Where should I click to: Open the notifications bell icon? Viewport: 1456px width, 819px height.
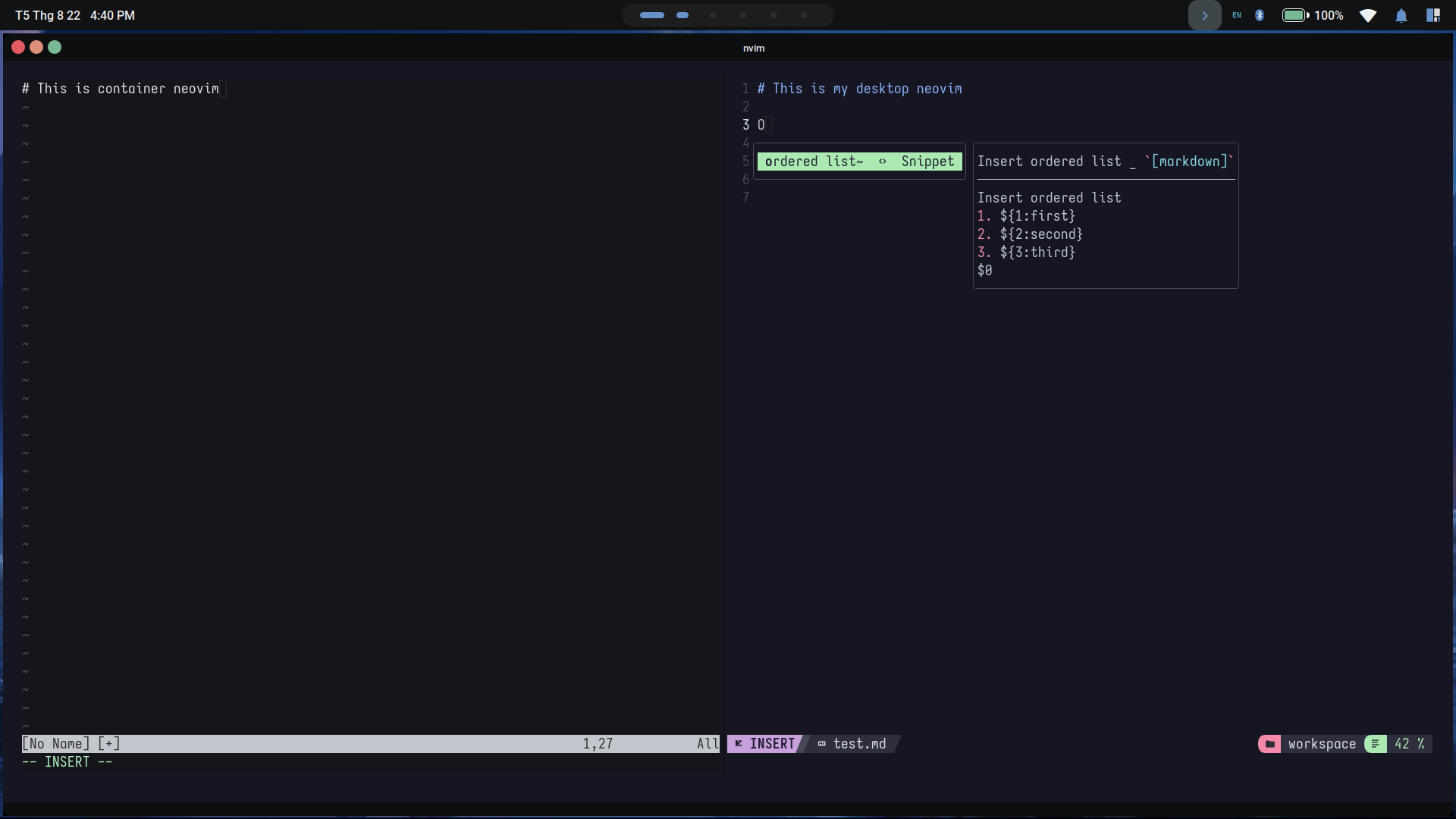[x=1401, y=15]
